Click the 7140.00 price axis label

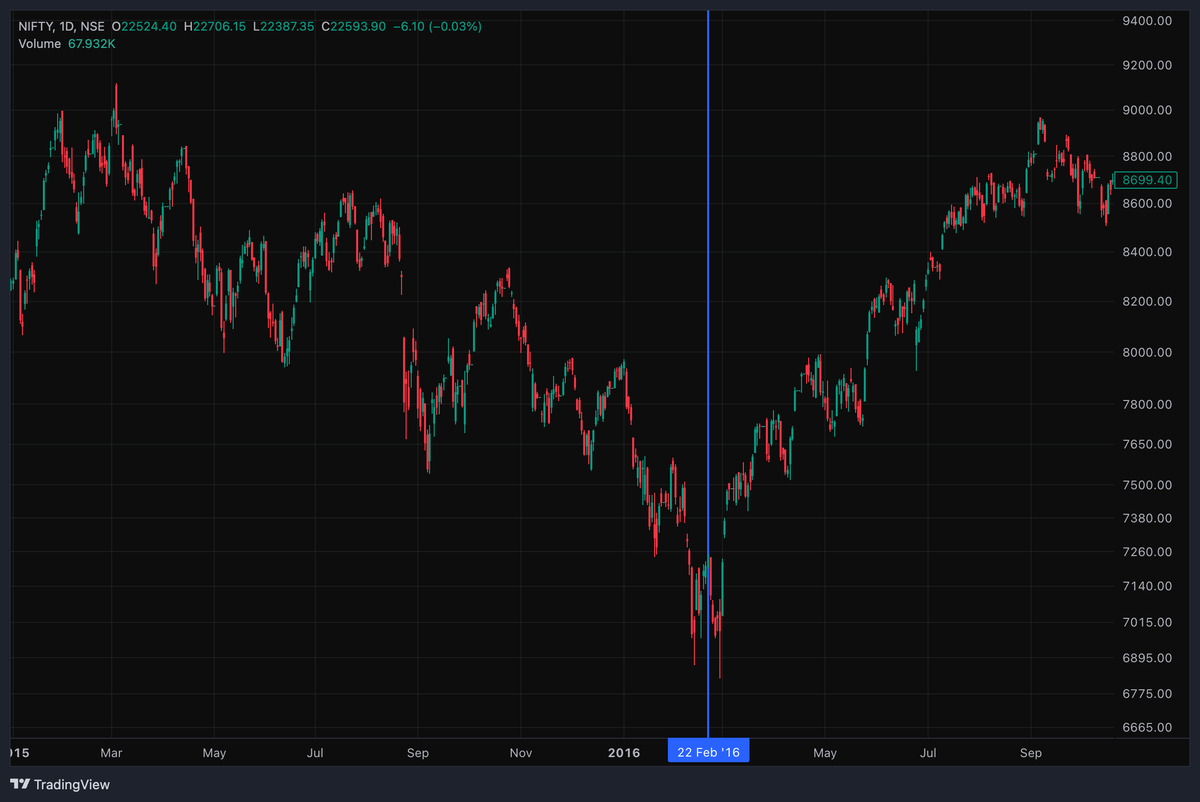(1147, 586)
